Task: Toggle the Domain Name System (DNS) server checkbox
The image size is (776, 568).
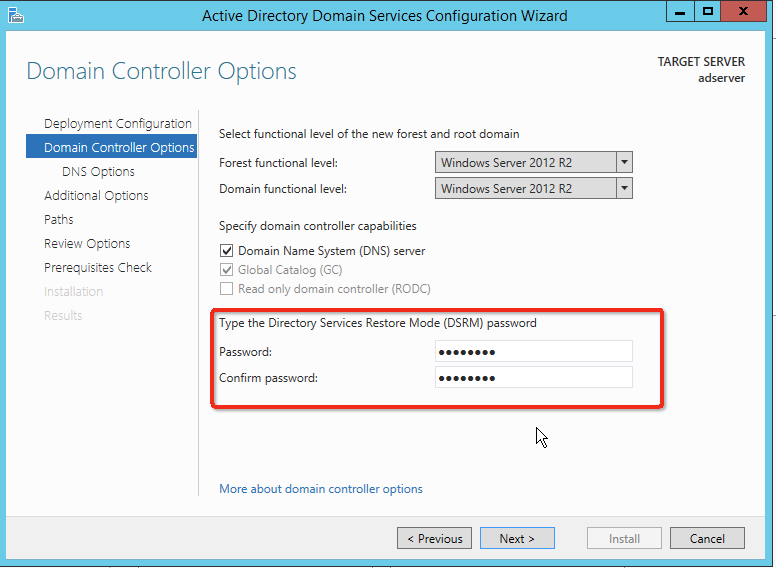Action: tap(227, 251)
